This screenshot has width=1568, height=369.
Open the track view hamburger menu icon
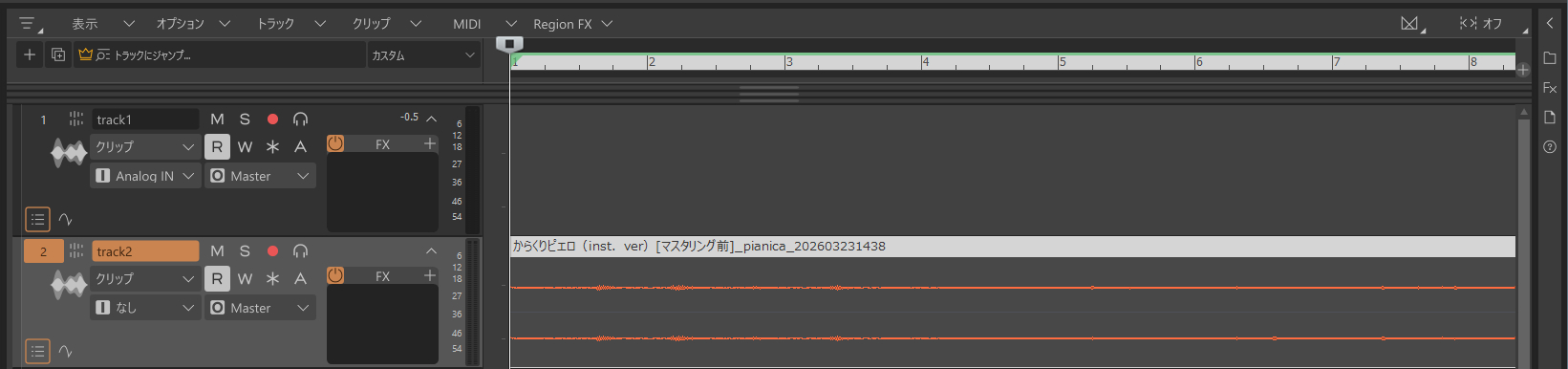[28, 23]
